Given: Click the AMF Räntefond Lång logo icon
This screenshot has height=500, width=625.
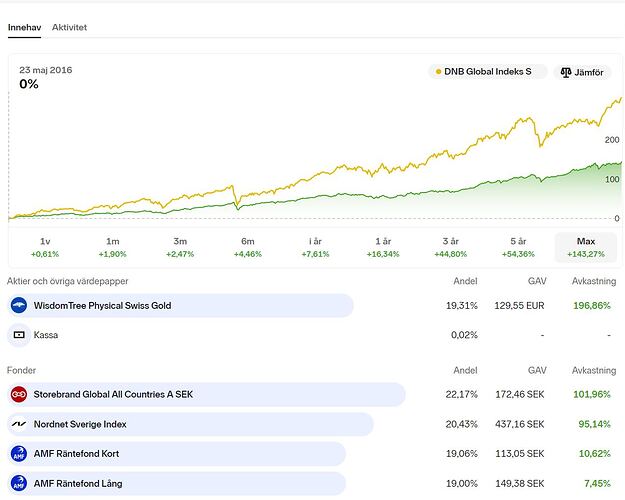Looking at the screenshot, I should (19, 484).
